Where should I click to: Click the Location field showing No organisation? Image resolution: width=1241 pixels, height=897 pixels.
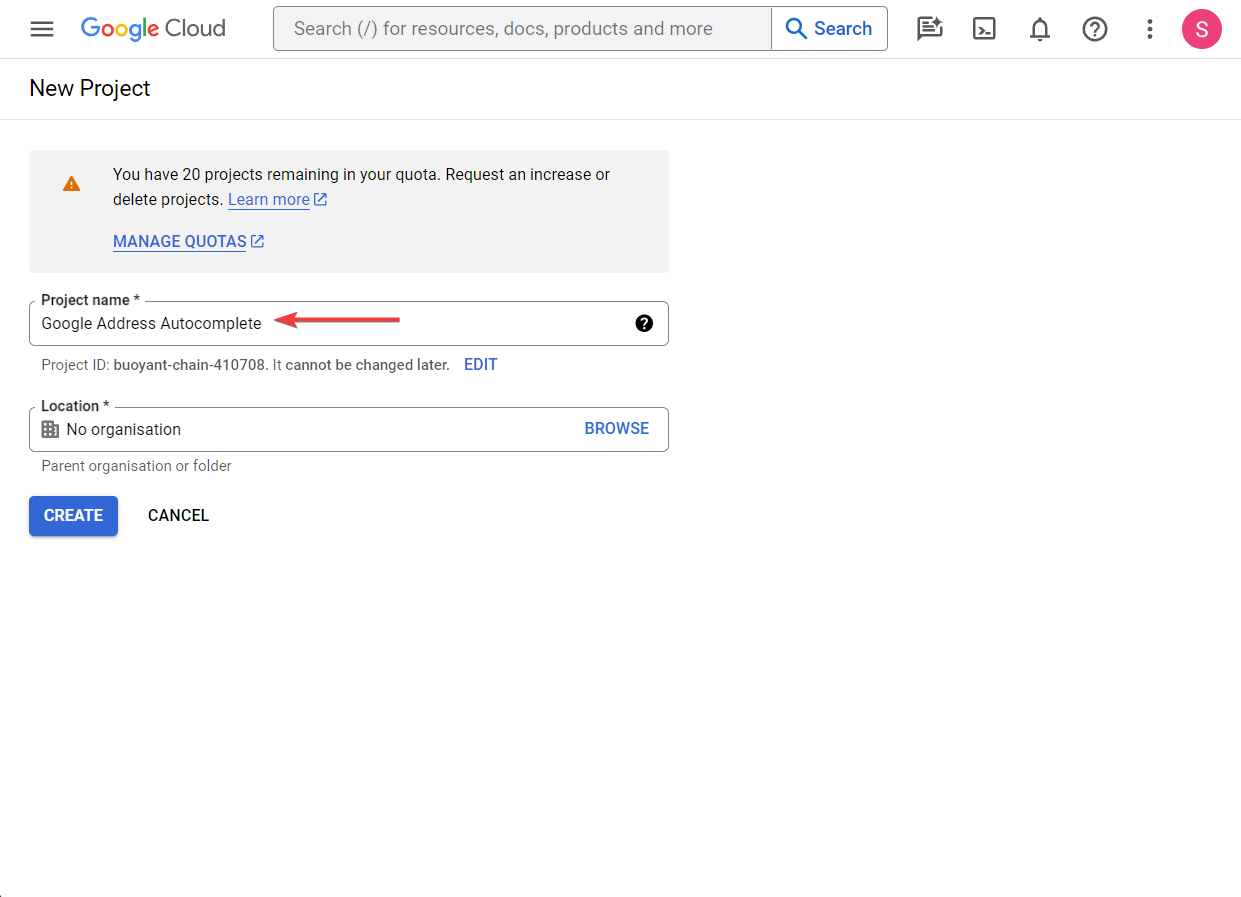tap(349, 429)
